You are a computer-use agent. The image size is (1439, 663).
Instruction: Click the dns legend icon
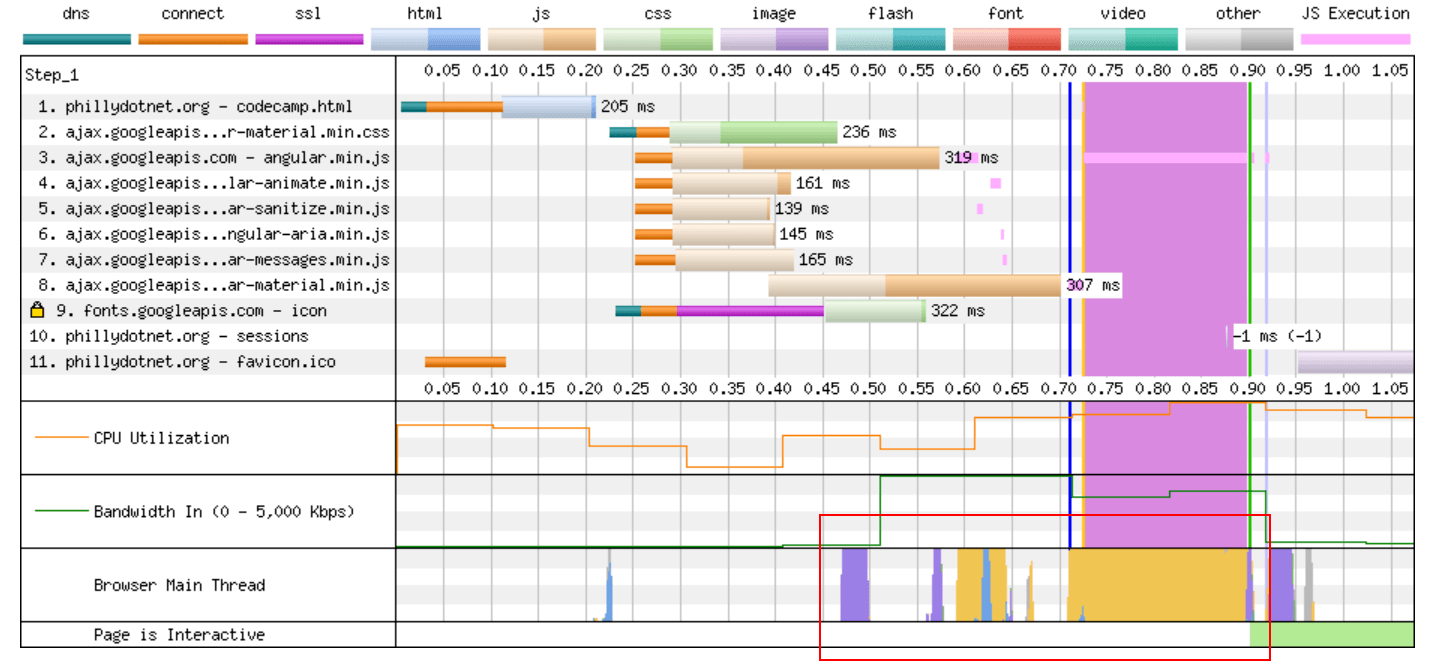pyautogui.click(x=75, y=36)
